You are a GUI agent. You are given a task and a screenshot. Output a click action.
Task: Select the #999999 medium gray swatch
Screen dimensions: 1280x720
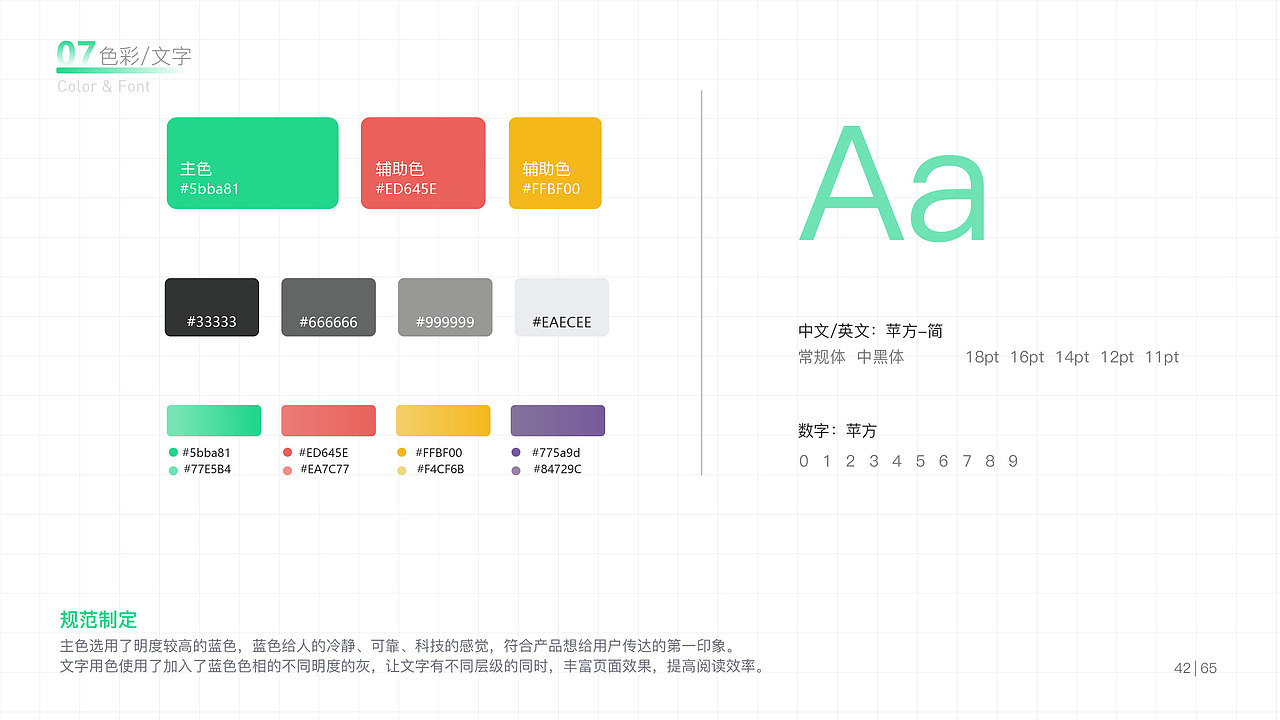444,307
